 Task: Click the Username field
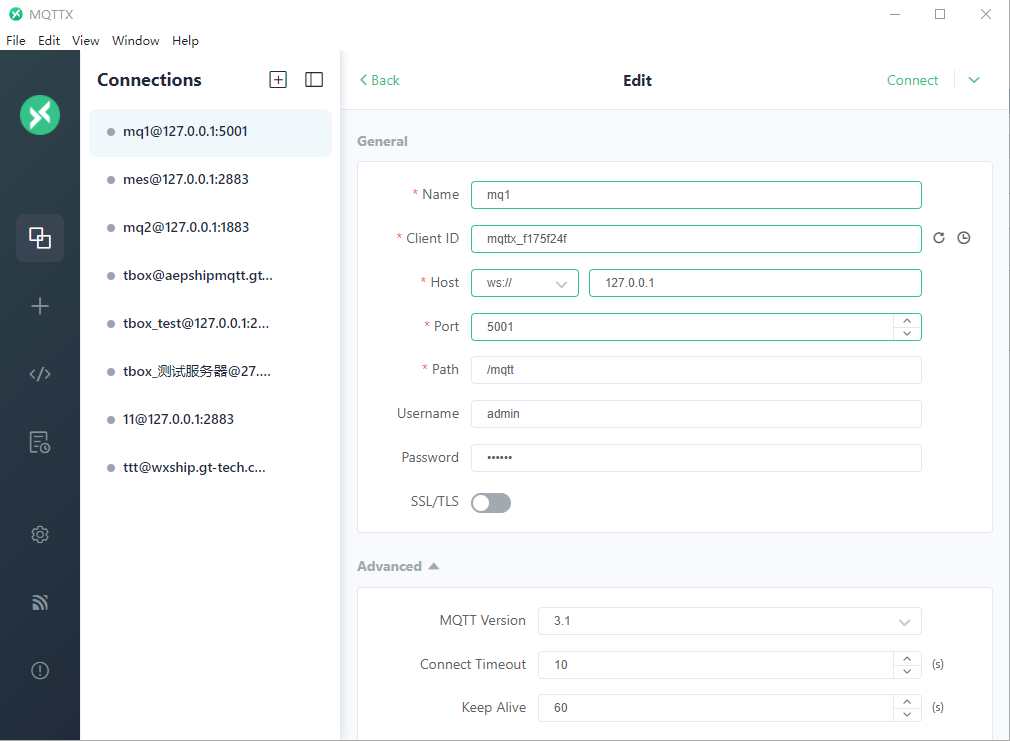click(696, 414)
